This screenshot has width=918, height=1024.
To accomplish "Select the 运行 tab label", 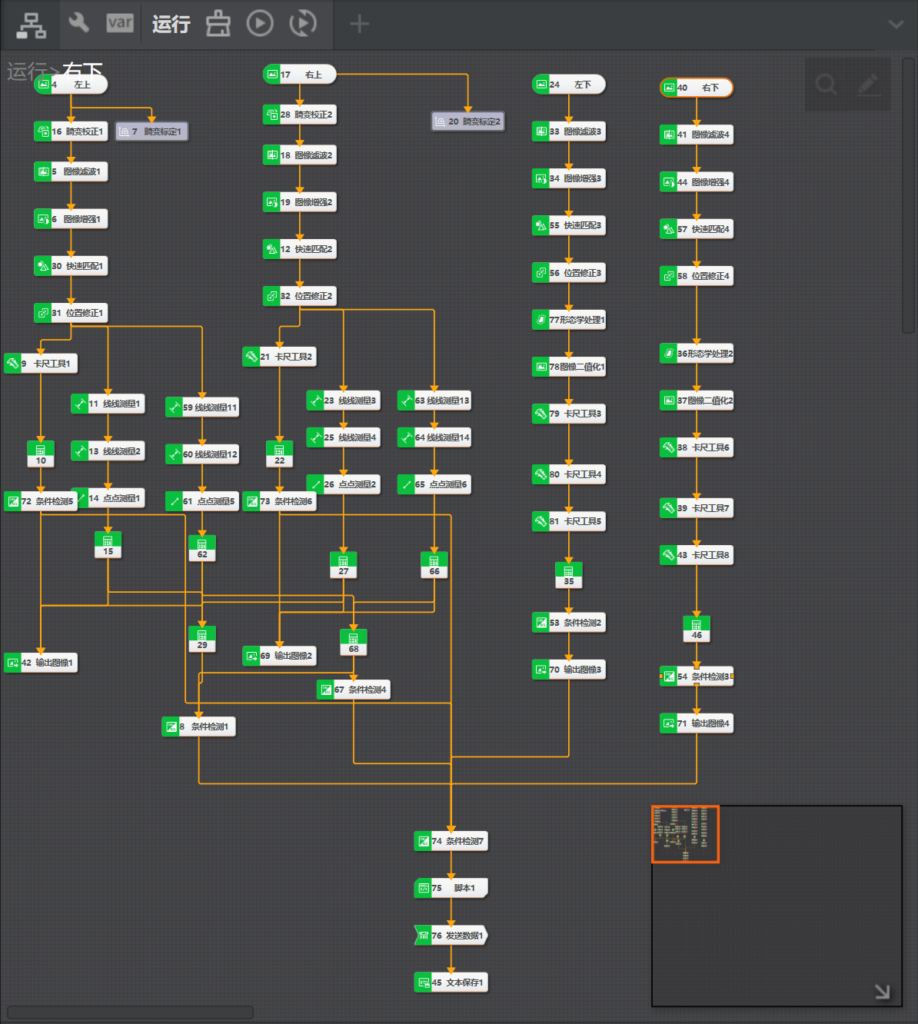I will (x=171, y=24).
